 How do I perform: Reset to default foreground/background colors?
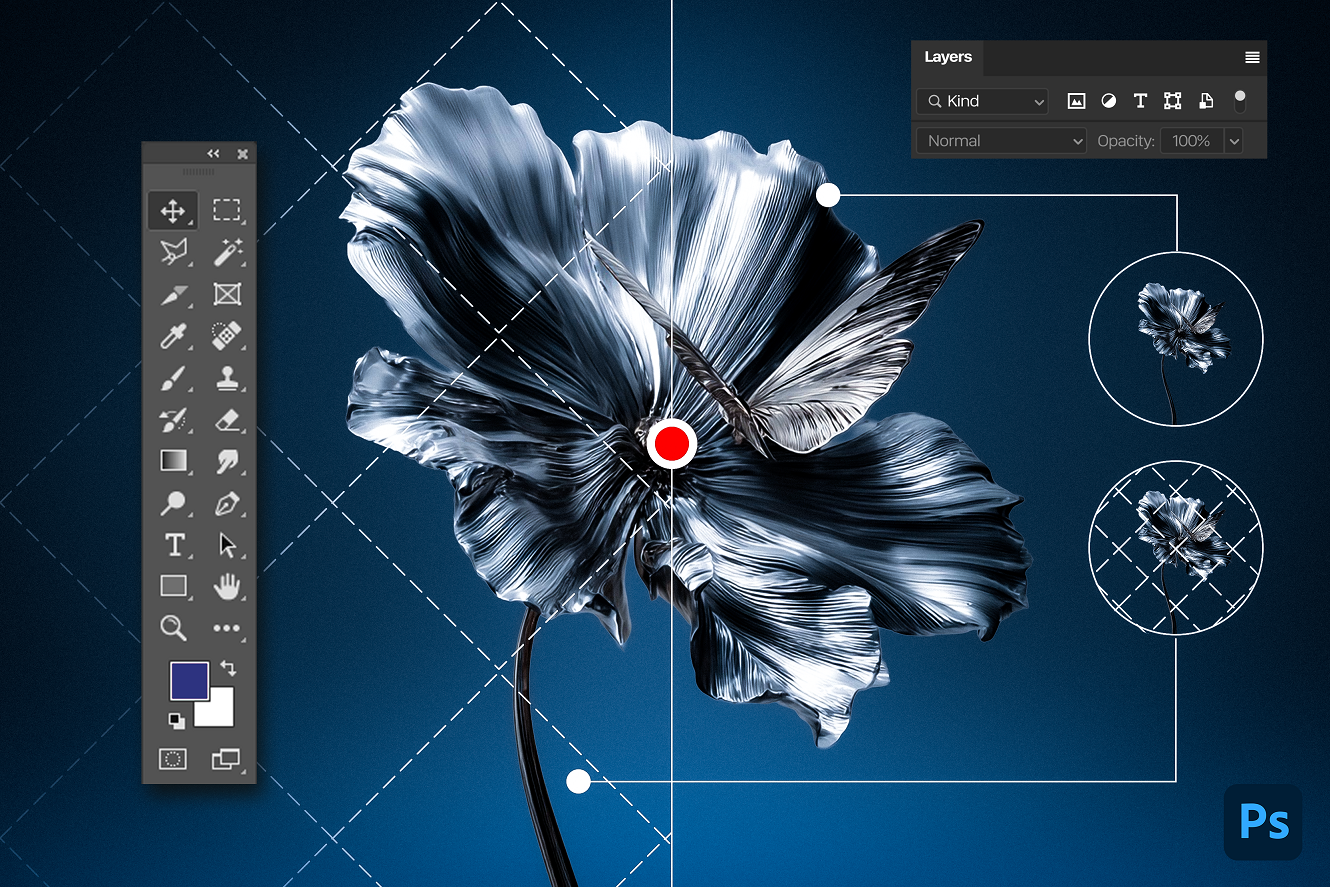pos(176,719)
